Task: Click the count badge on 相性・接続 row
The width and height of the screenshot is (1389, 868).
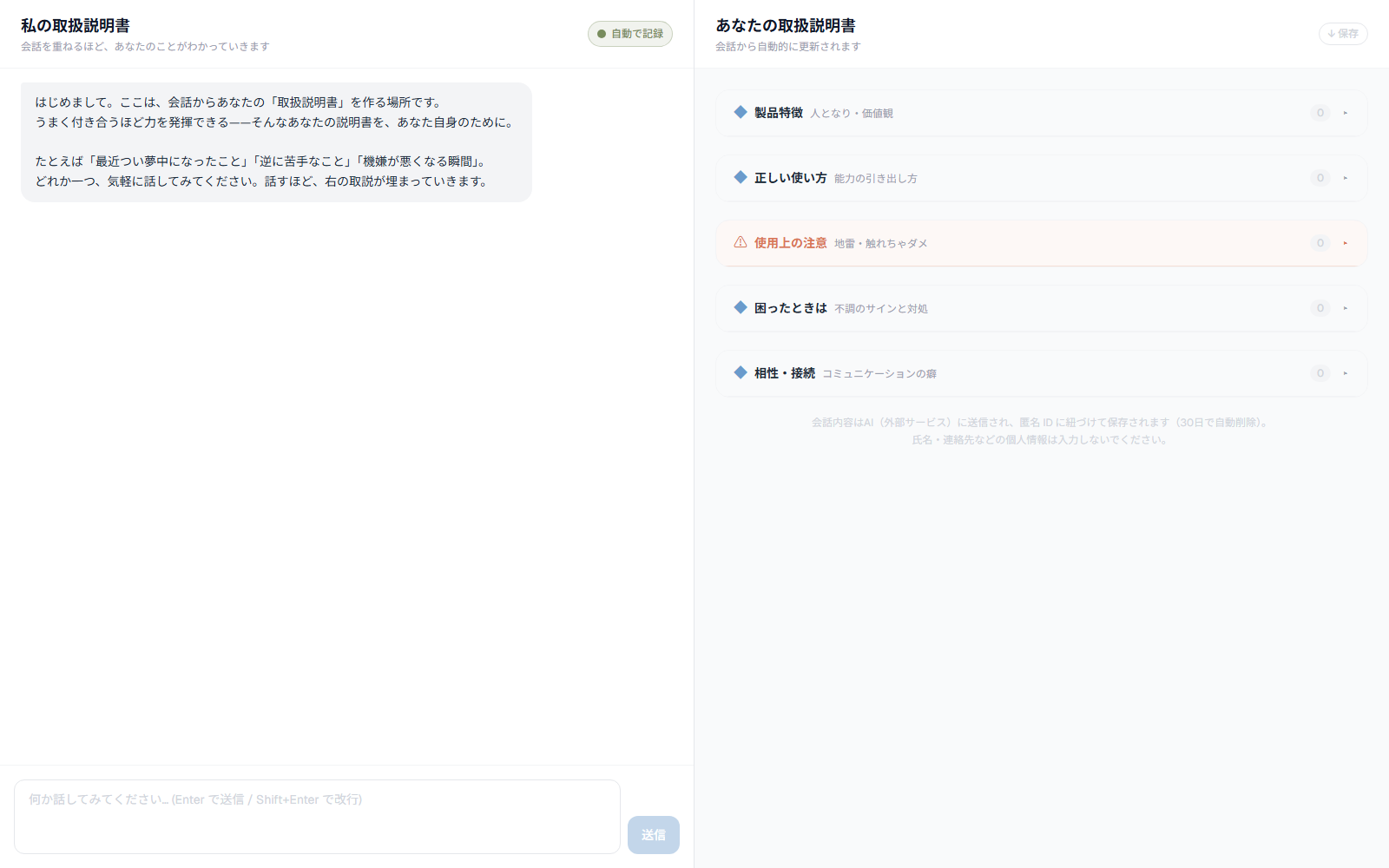Action: click(1320, 373)
